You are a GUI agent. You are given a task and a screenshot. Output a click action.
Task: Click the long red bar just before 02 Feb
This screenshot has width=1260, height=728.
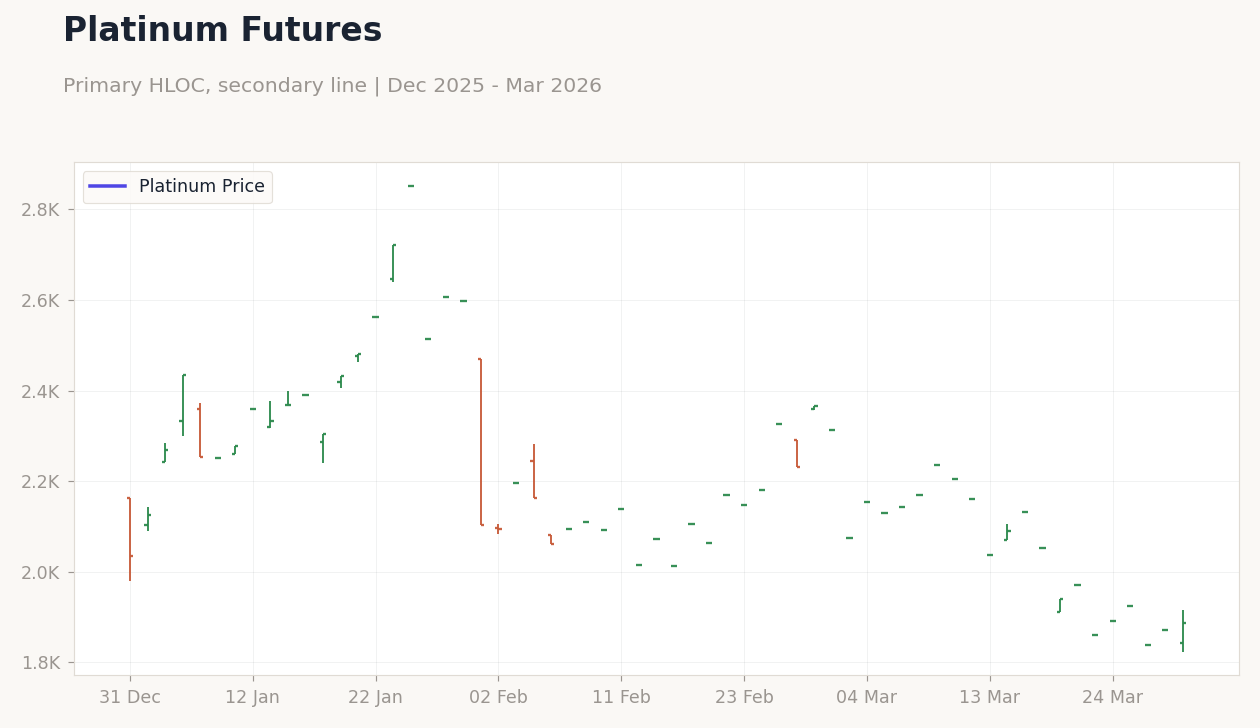click(481, 442)
